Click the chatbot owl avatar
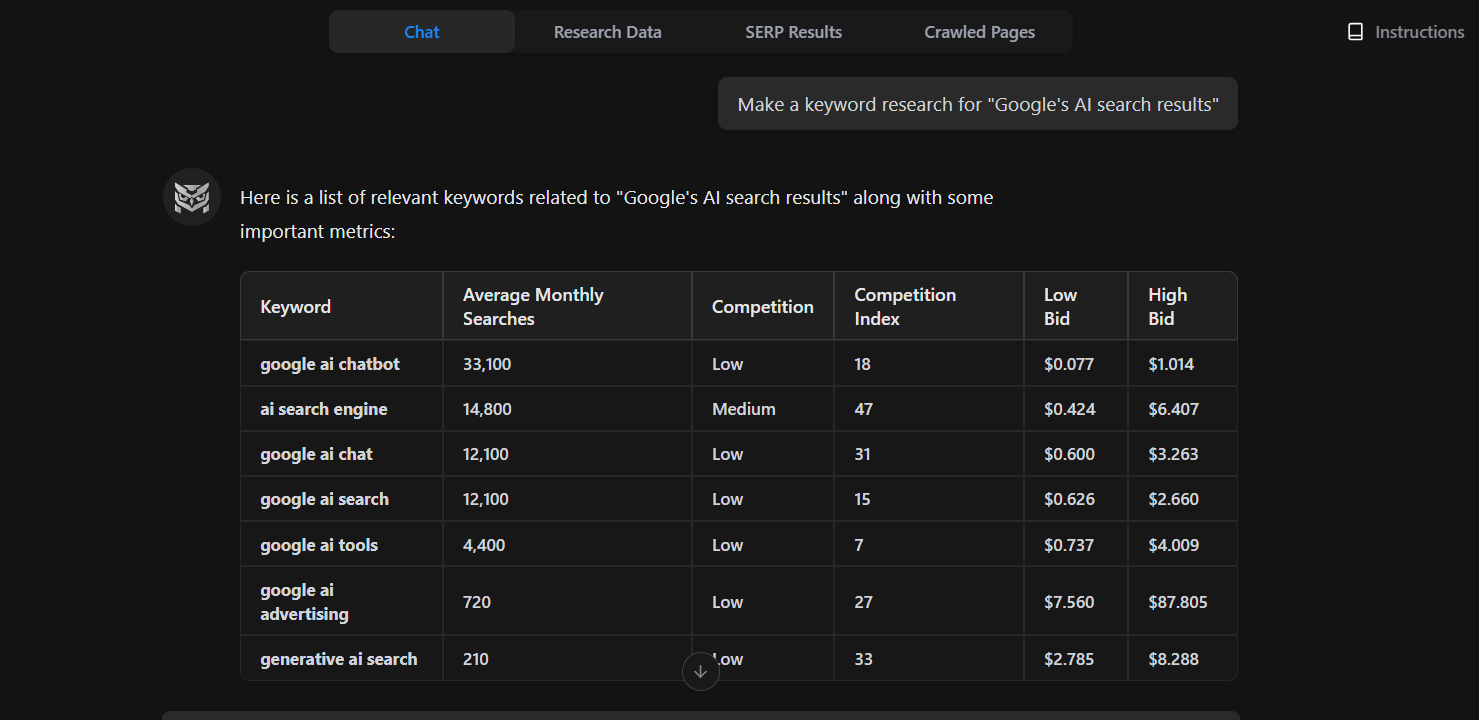The width and height of the screenshot is (1479, 720). click(x=191, y=196)
